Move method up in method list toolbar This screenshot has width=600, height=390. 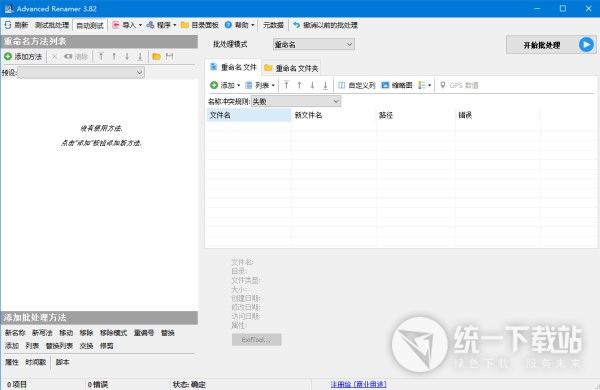click(114, 57)
